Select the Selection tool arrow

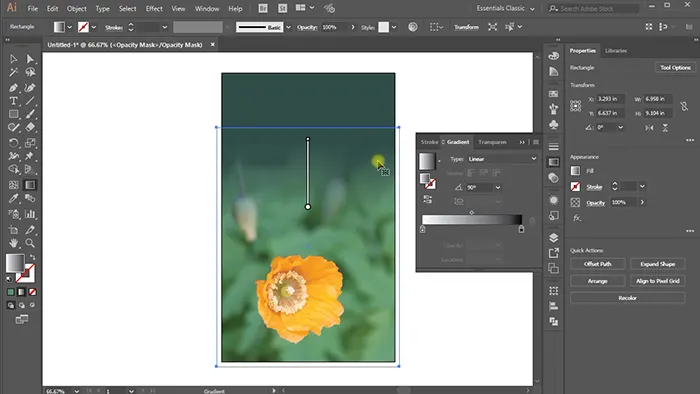coord(13,59)
